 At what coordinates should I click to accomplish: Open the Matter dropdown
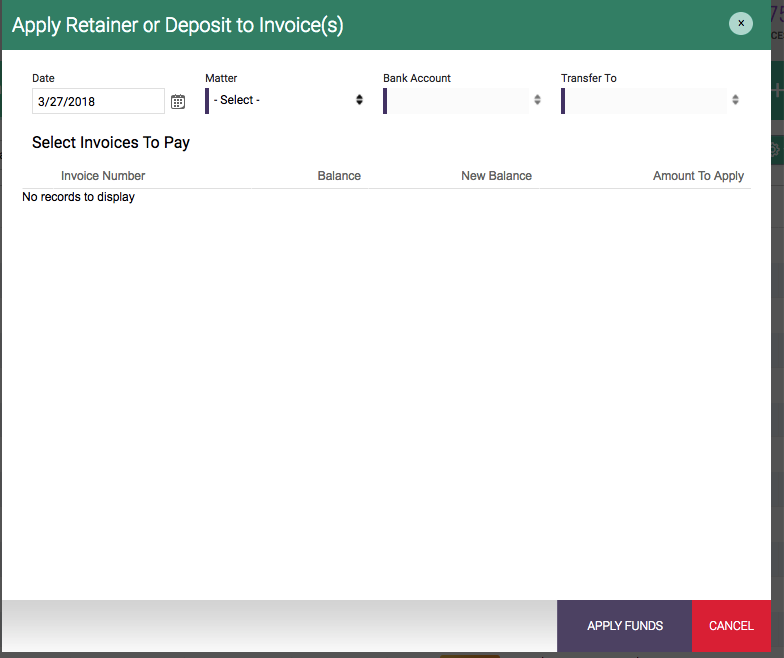pos(286,100)
